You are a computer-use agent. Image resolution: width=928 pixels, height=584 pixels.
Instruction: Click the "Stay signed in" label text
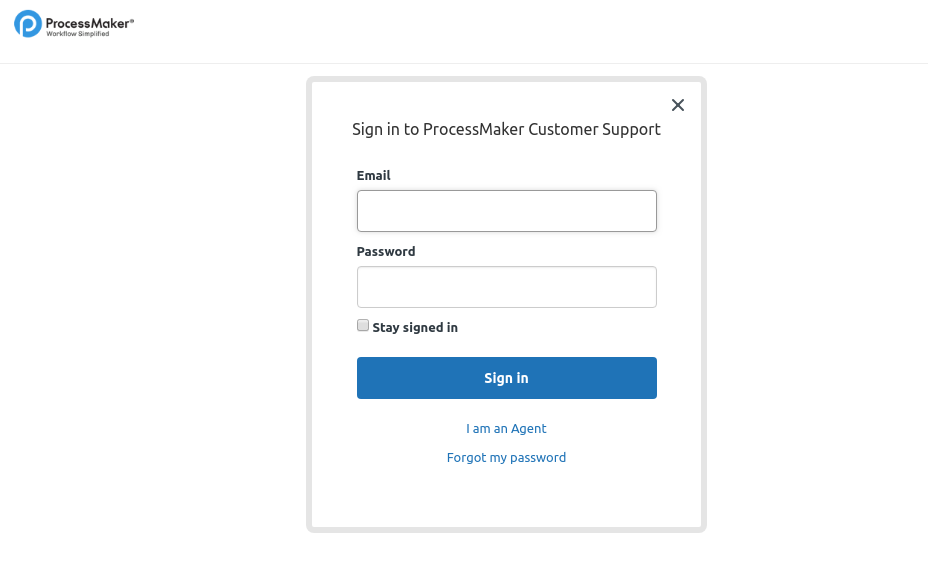(415, 328)
